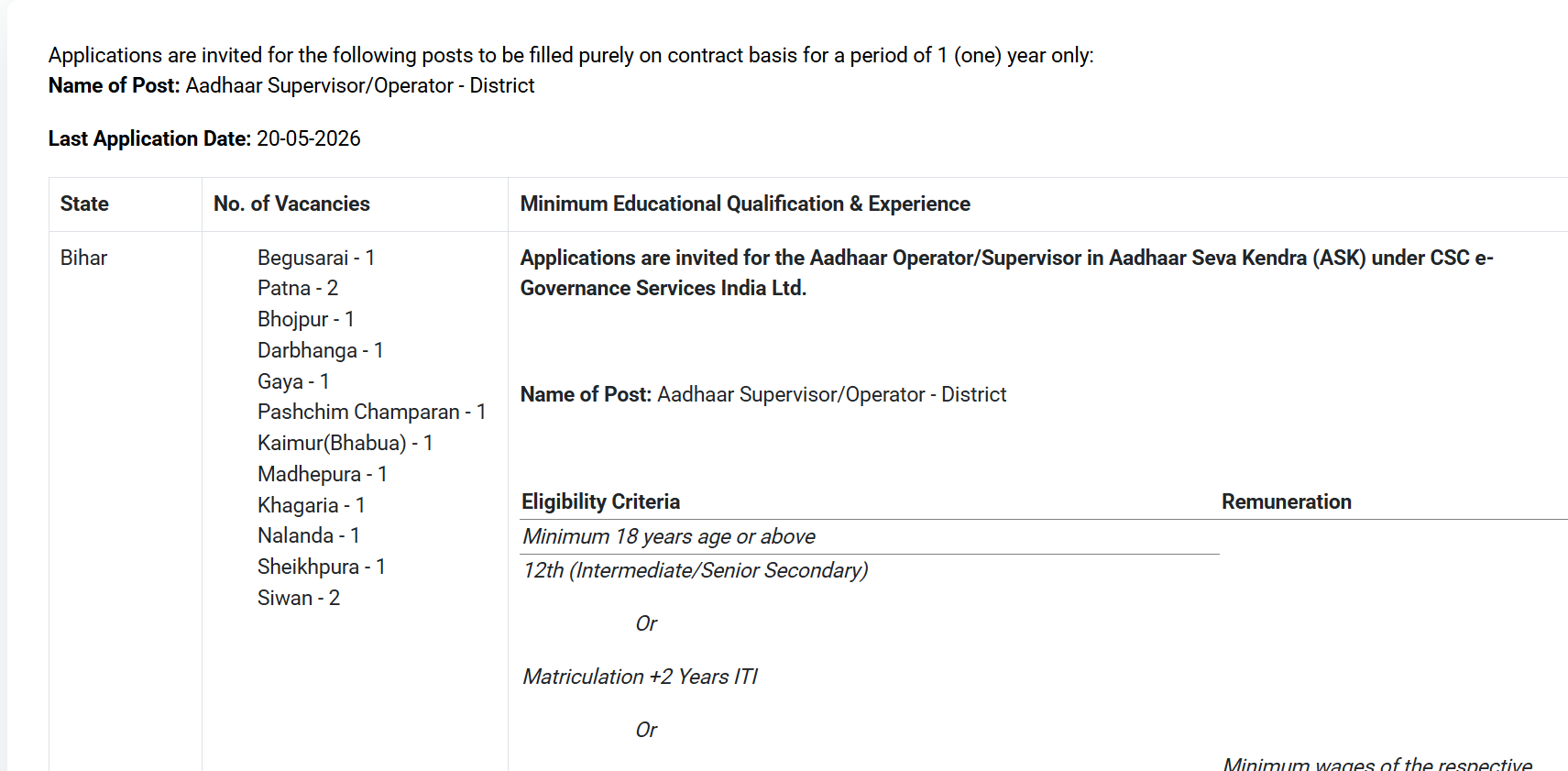Image resolution: width=1568 pixels, height=771 pixels.
Task: Click the Remuneration column heading
Action: click(1287, 501)
